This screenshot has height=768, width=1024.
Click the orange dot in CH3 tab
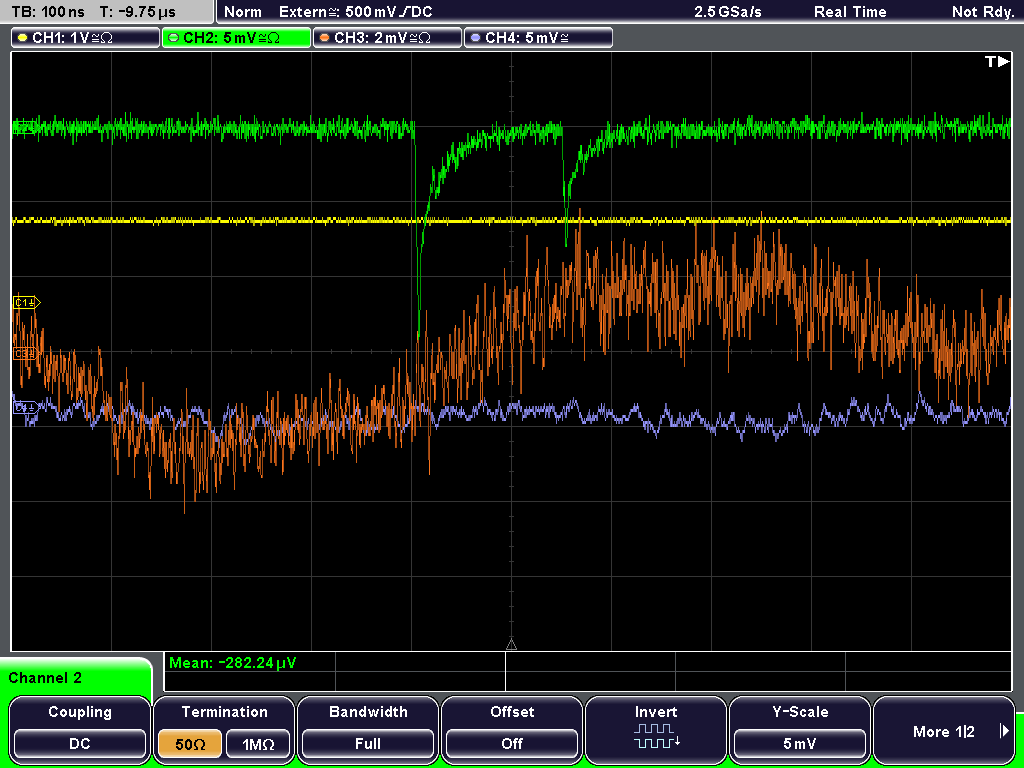tap(325, 38)
